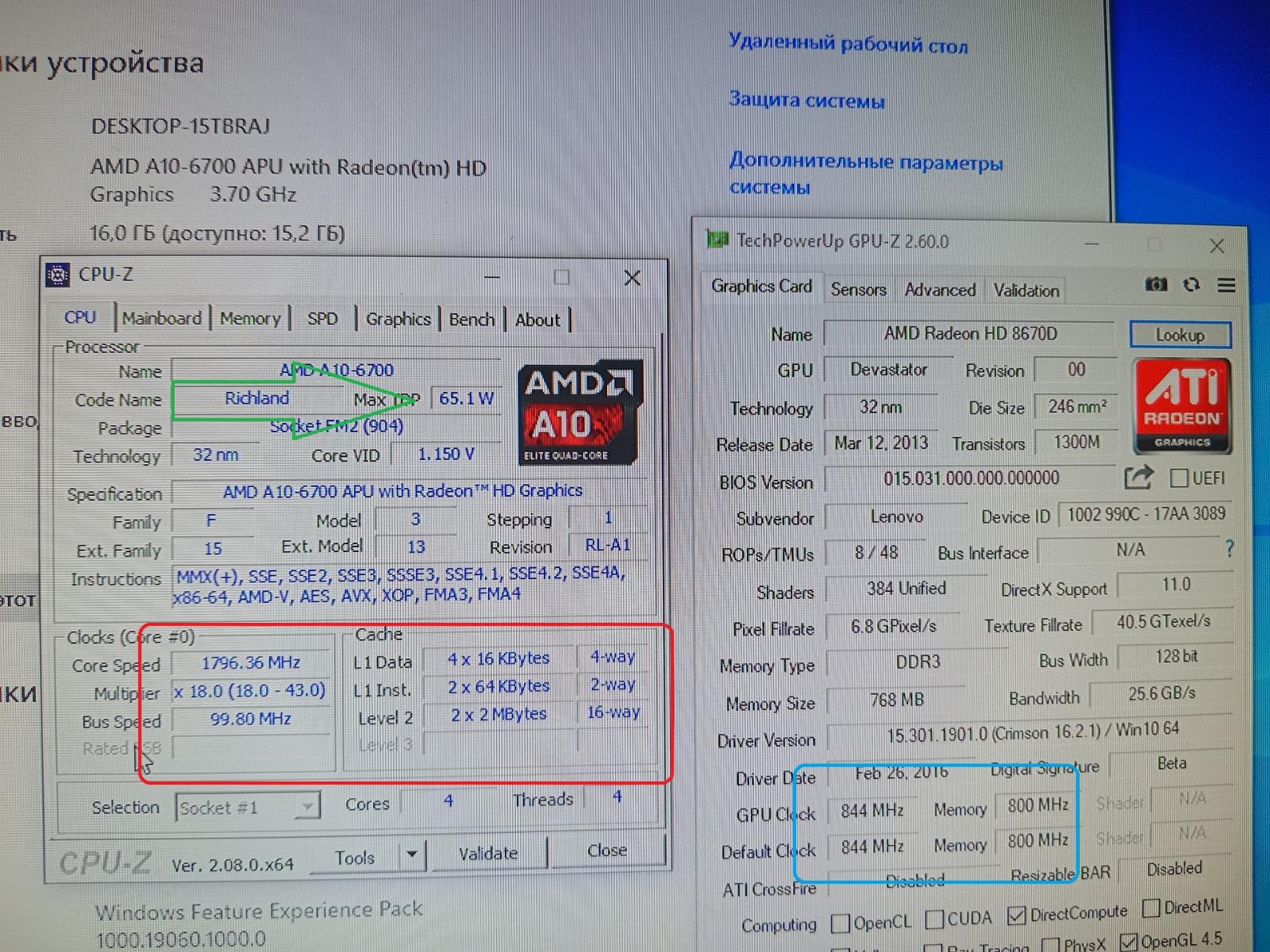Open the Validation tab in GPU-Z
The height and width of the screenshot is (952, 1270).
click(x=1026, y=290)
